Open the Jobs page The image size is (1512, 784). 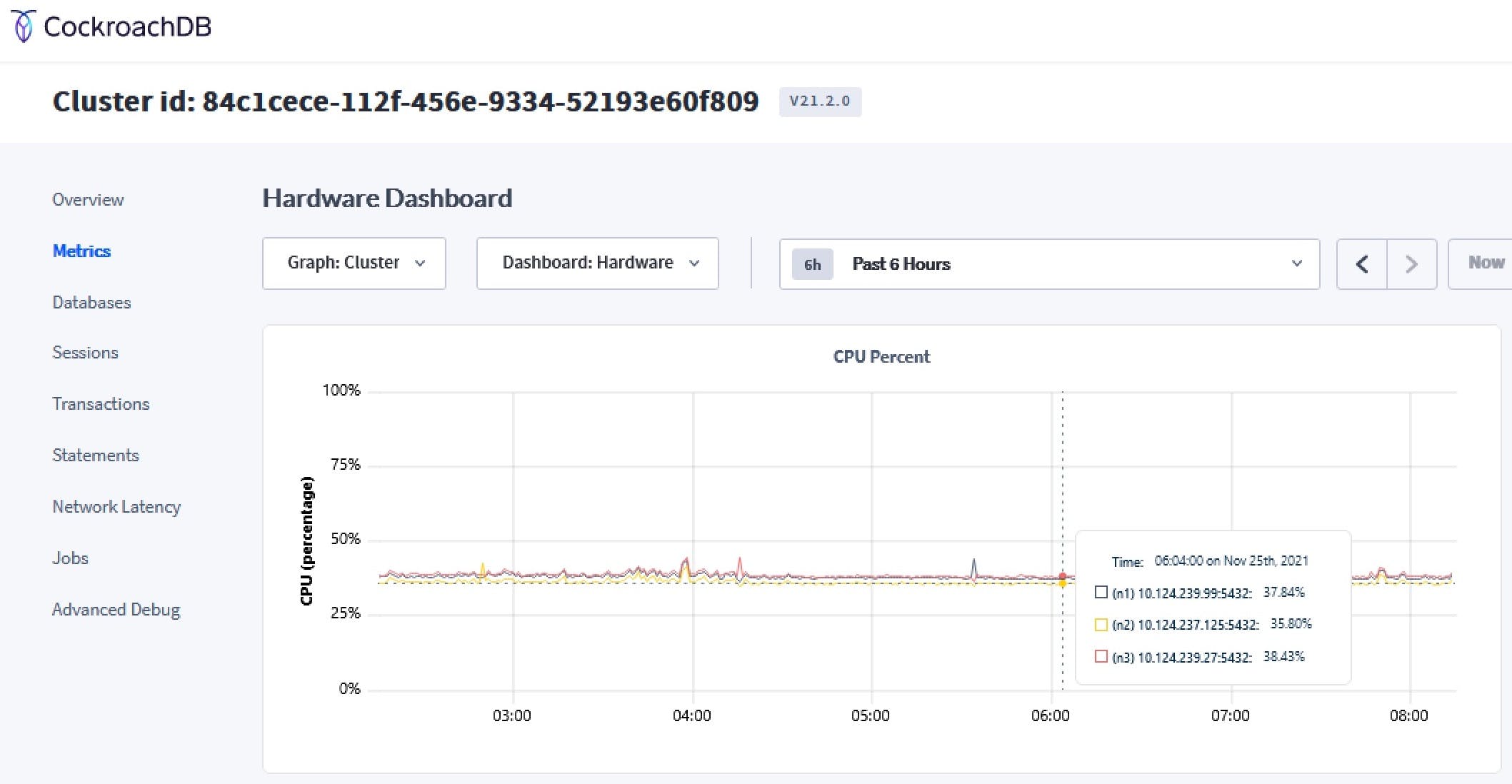click(x=70, y=558)
